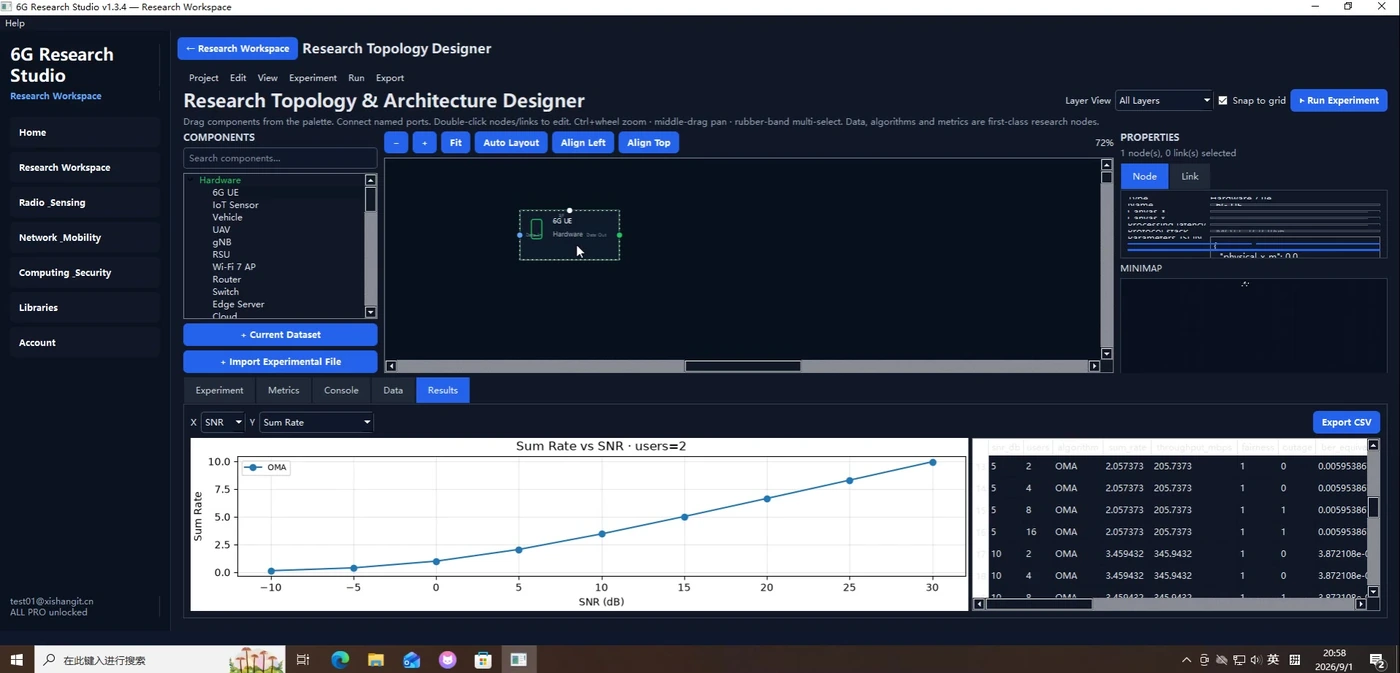This screenshot has width=1400, height=673.
Task: Open the Layer View dropdown
Action: (1164, 100)
